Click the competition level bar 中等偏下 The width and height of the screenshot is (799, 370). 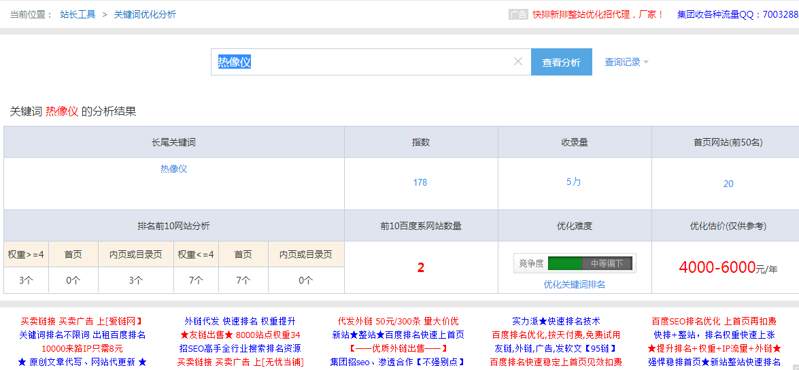point(575,263)
